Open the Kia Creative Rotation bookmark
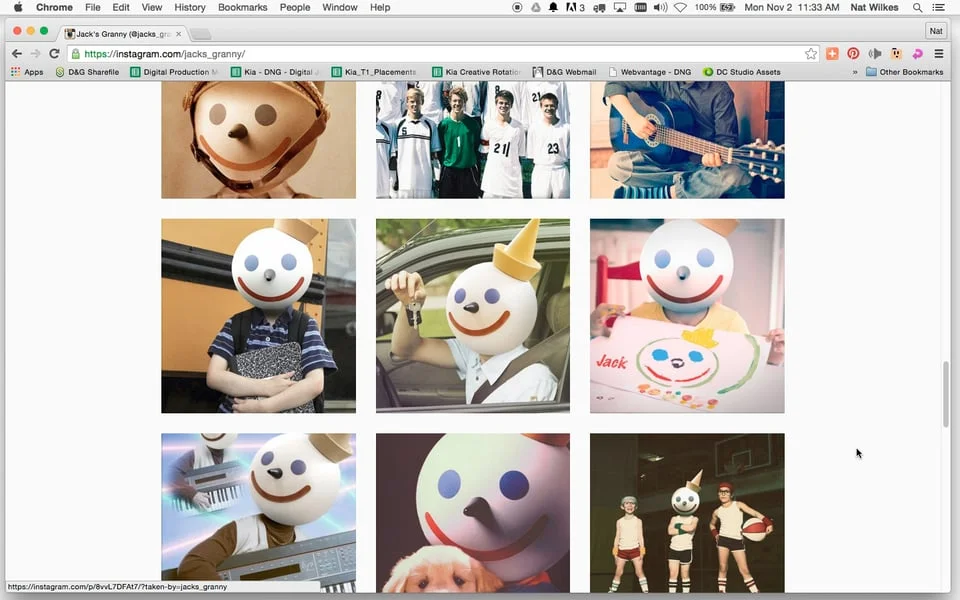This screenshot has height=600, width=960. coord(476,72)
